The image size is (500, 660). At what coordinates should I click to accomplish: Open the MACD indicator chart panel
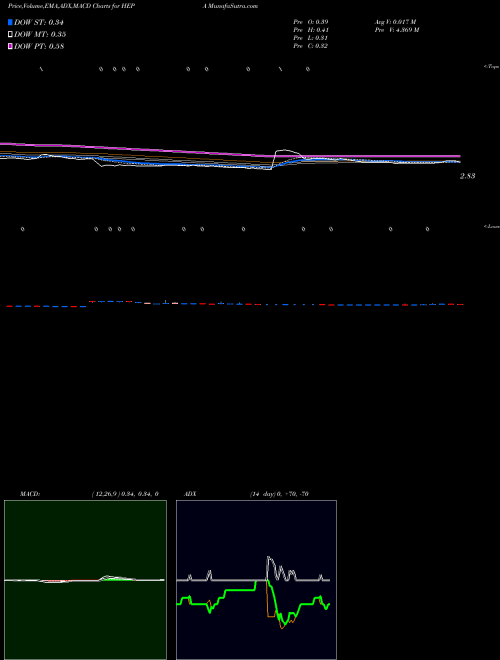coord(85,580)
